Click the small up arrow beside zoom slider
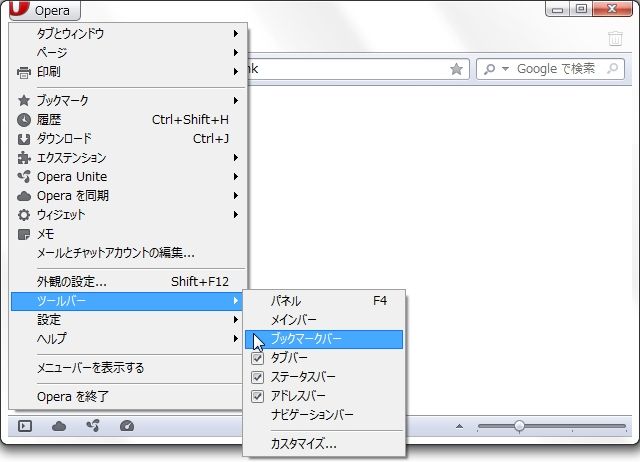Viewport: 640px width, 462px height. (x=460, y=426)
